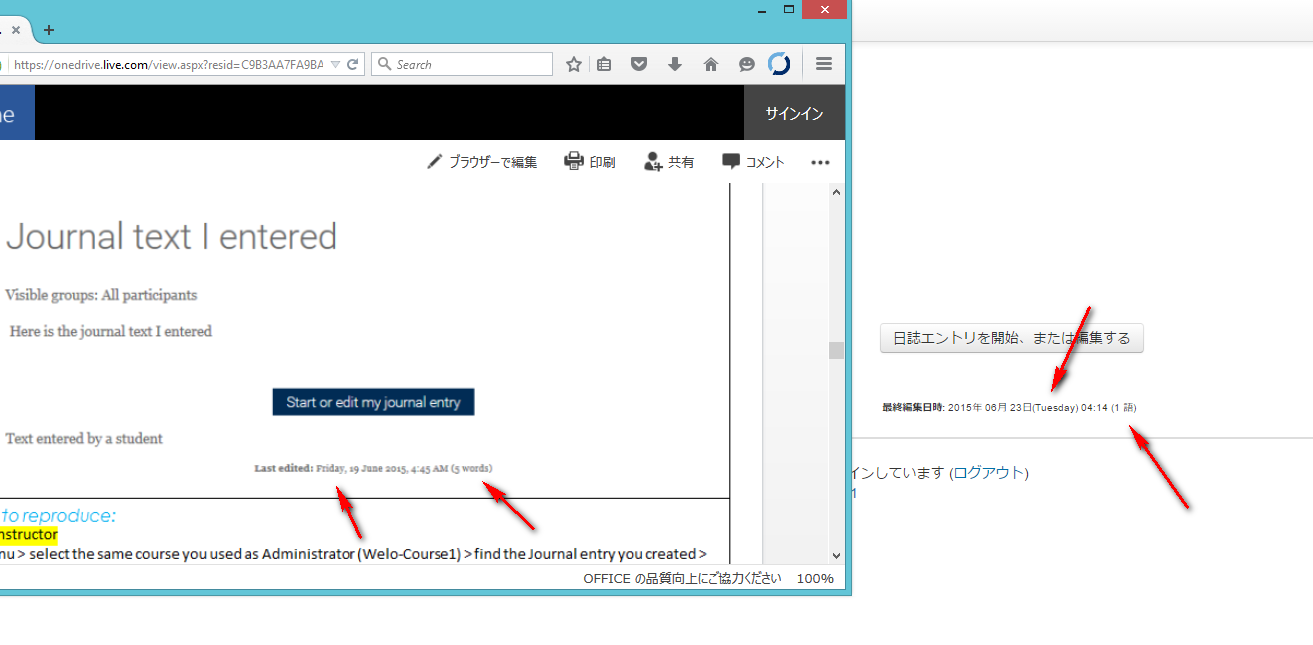Click the "Start or edit my journal entry" button image

click(373, 402)
